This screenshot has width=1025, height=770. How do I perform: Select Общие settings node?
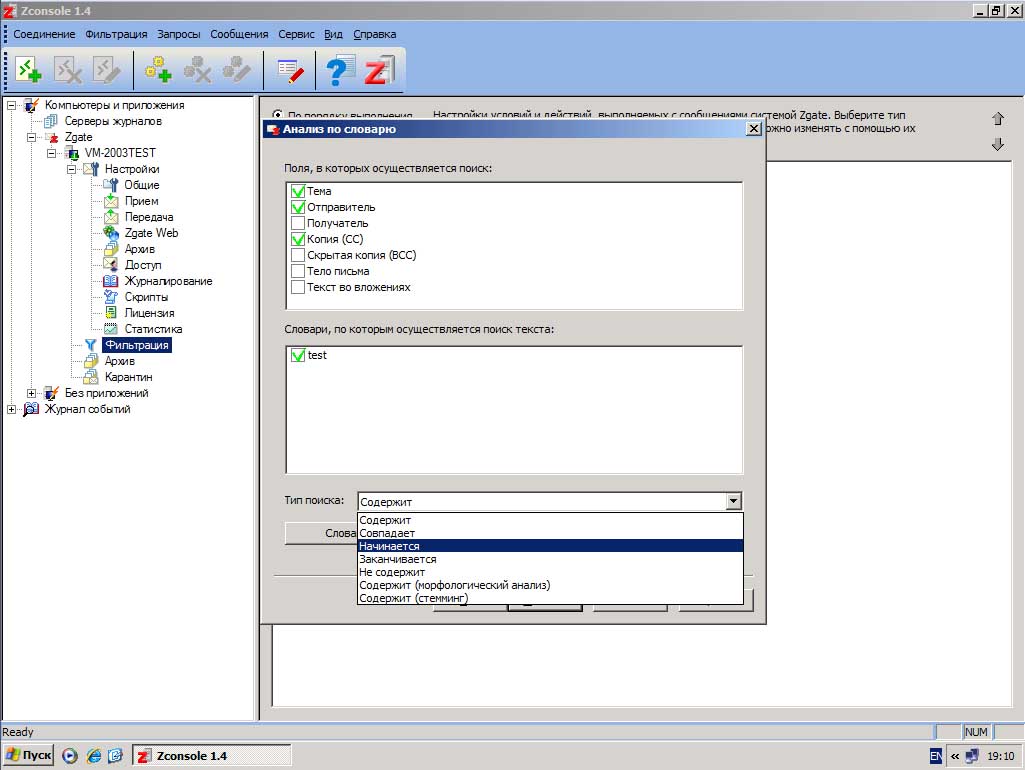pos(142,185)
